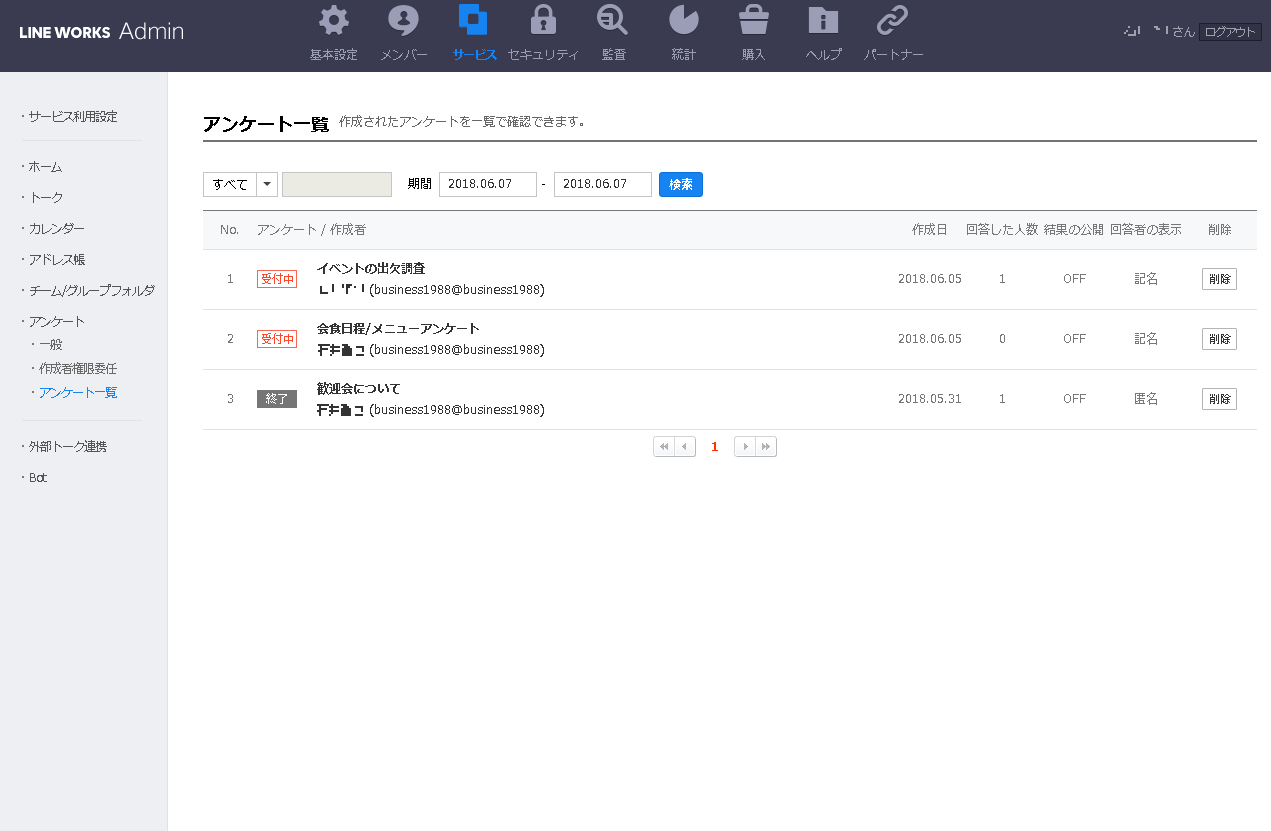The image size is (1271, 831).
Task: Click the メンバー person icon
Action: (403, 21)
